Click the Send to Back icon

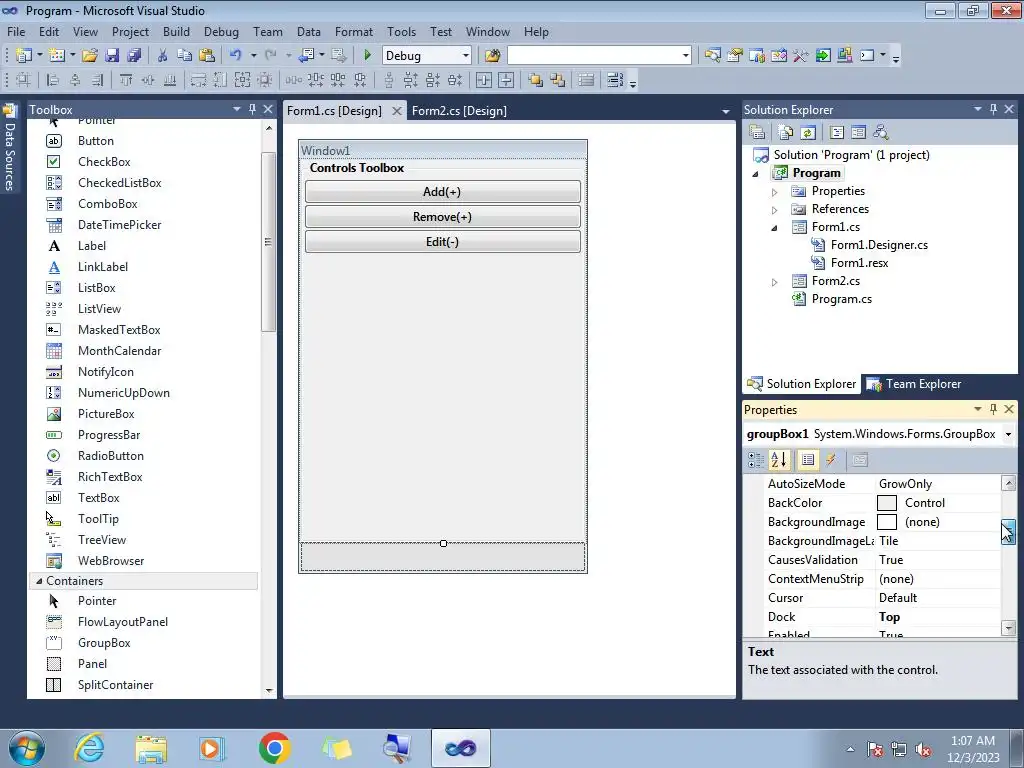coord(558,80)
